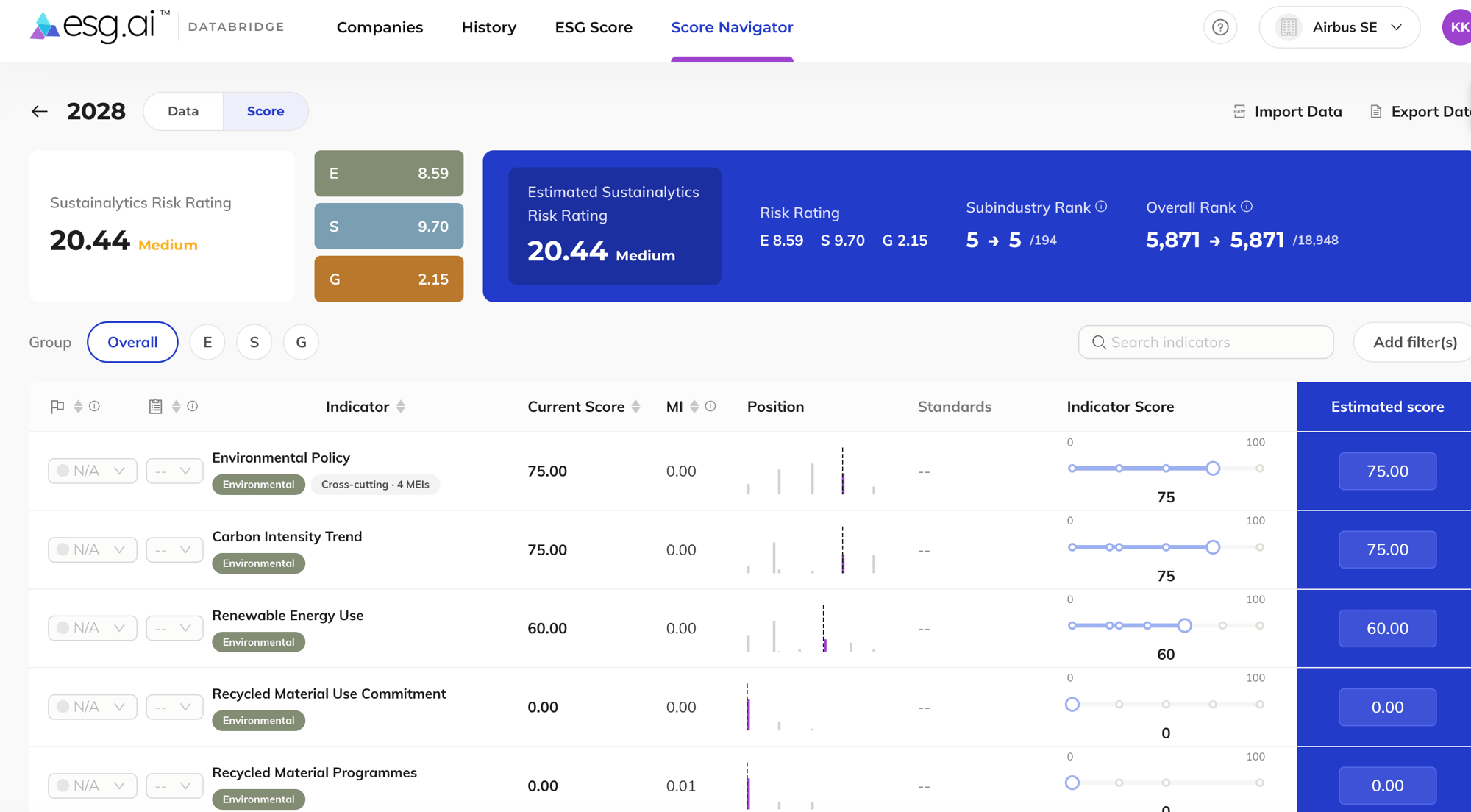Open N/A dropdown for Carbon Intensity Trend

click(x=93, y=549)
